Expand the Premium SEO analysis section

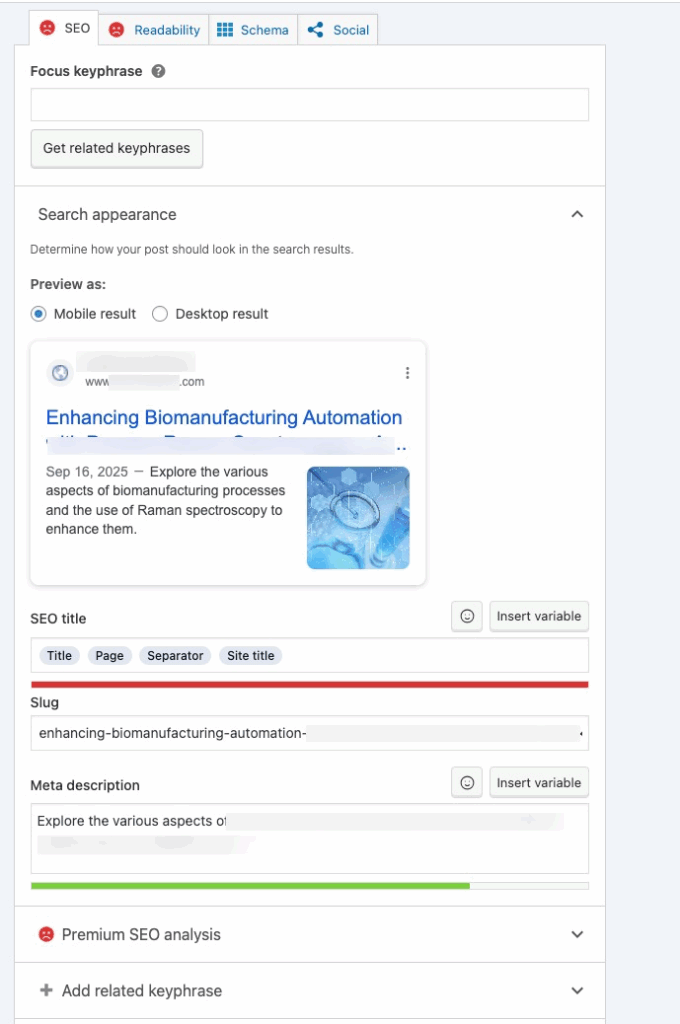tap(577, 935)
